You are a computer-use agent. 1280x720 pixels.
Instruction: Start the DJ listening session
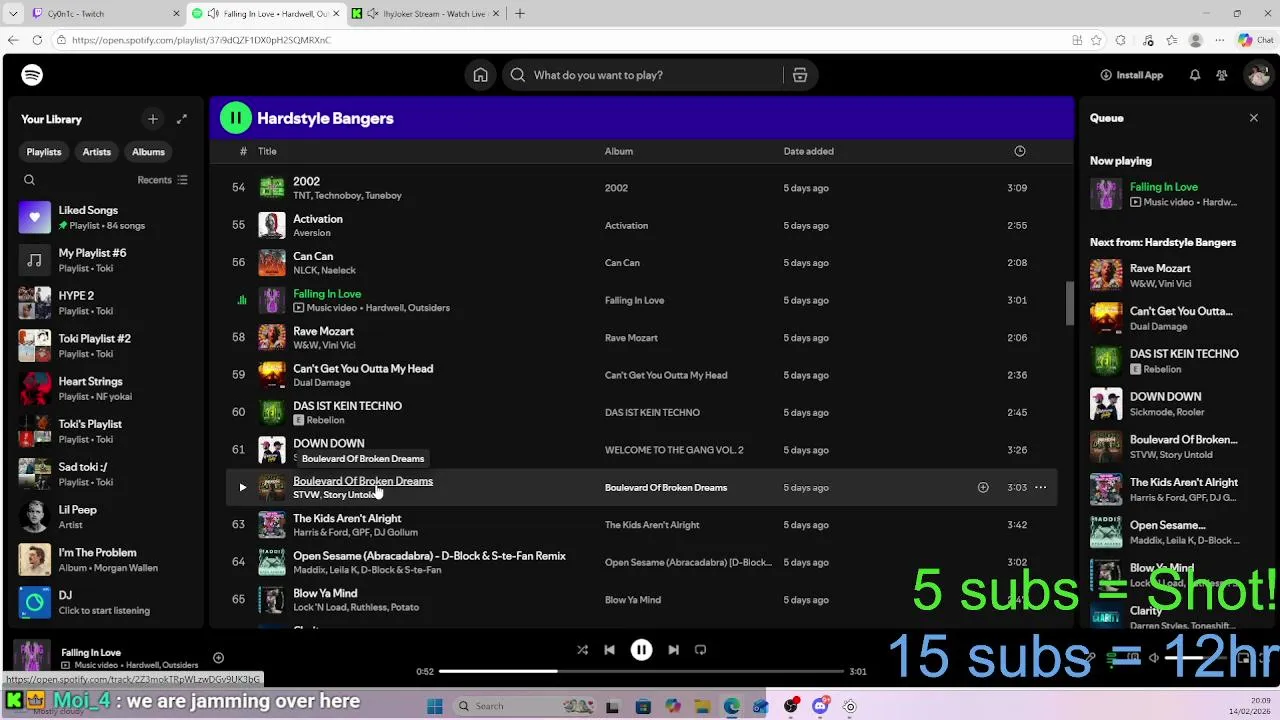point(107,602)
